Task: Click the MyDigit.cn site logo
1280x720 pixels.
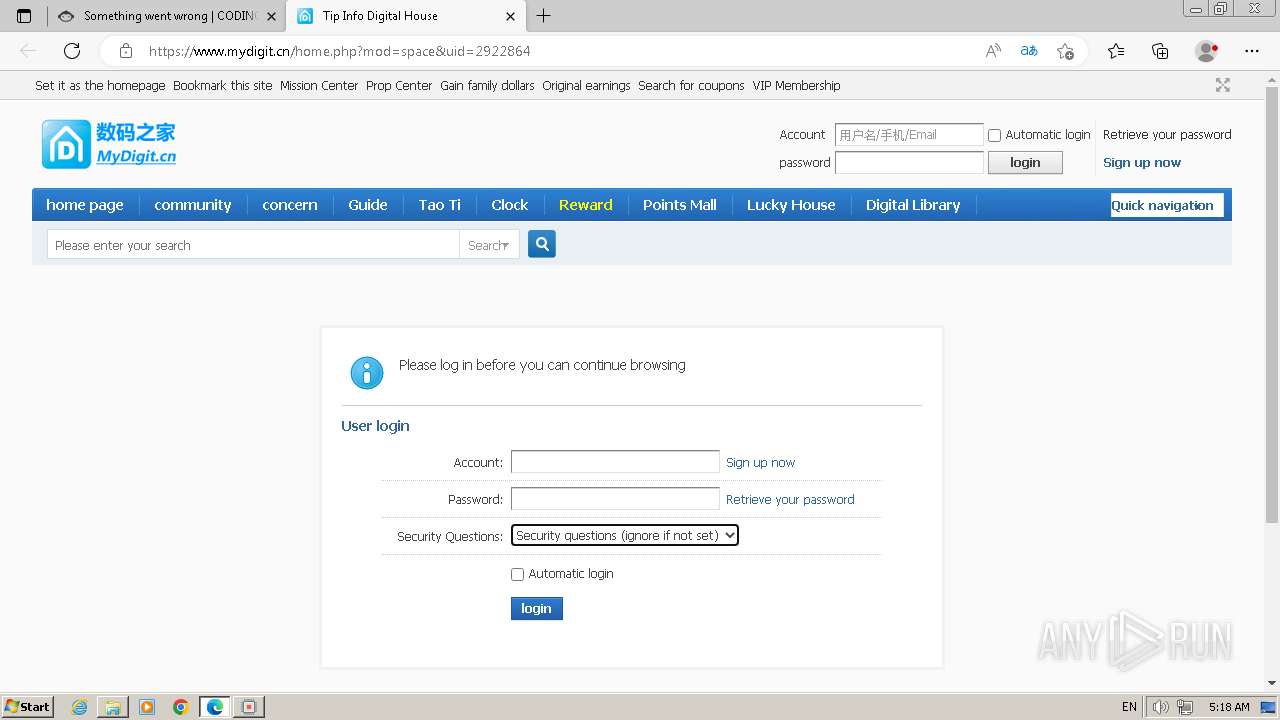Action: point(109,144)
